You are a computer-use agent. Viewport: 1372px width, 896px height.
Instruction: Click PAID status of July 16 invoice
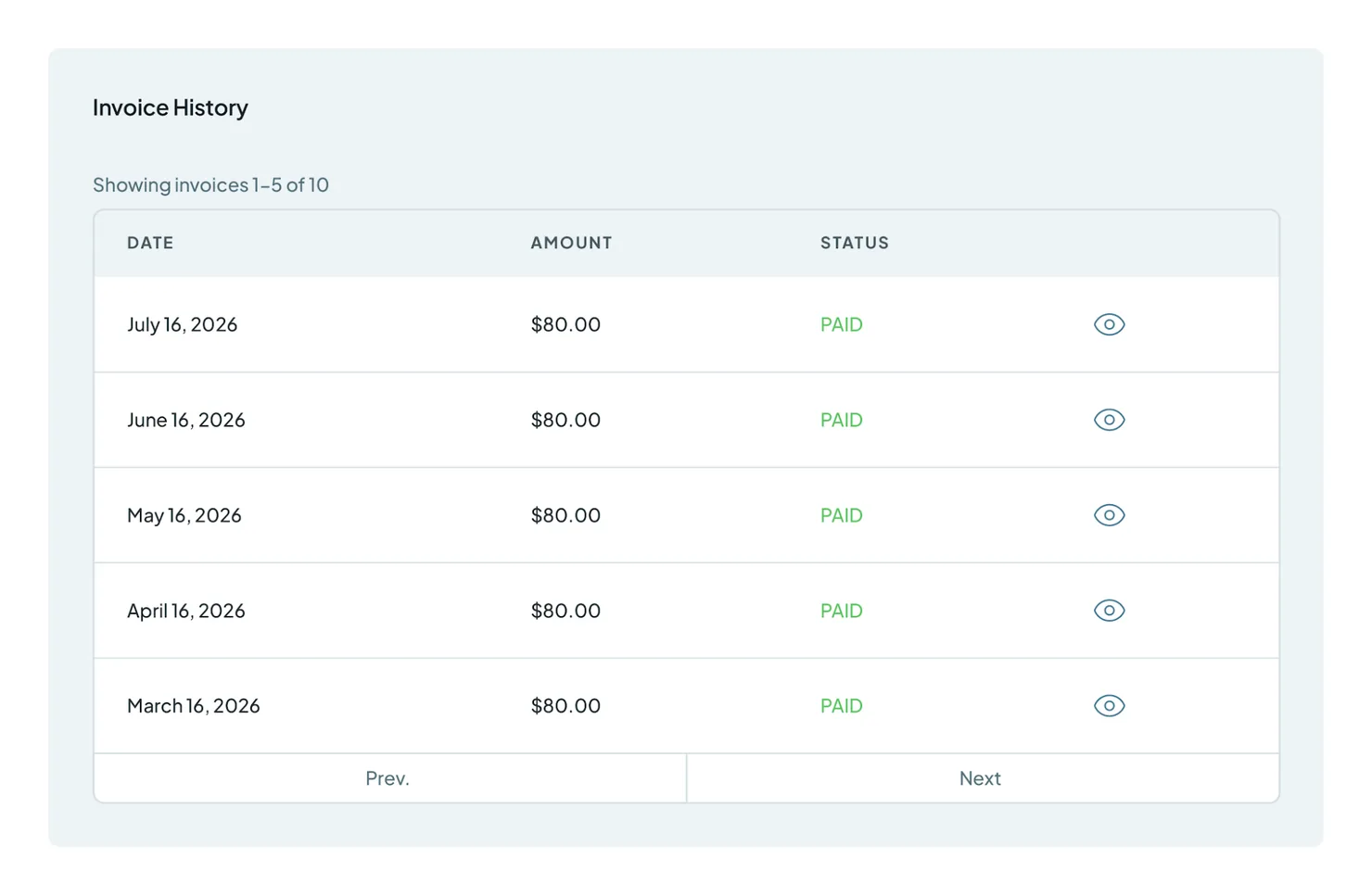click(841, 324)
